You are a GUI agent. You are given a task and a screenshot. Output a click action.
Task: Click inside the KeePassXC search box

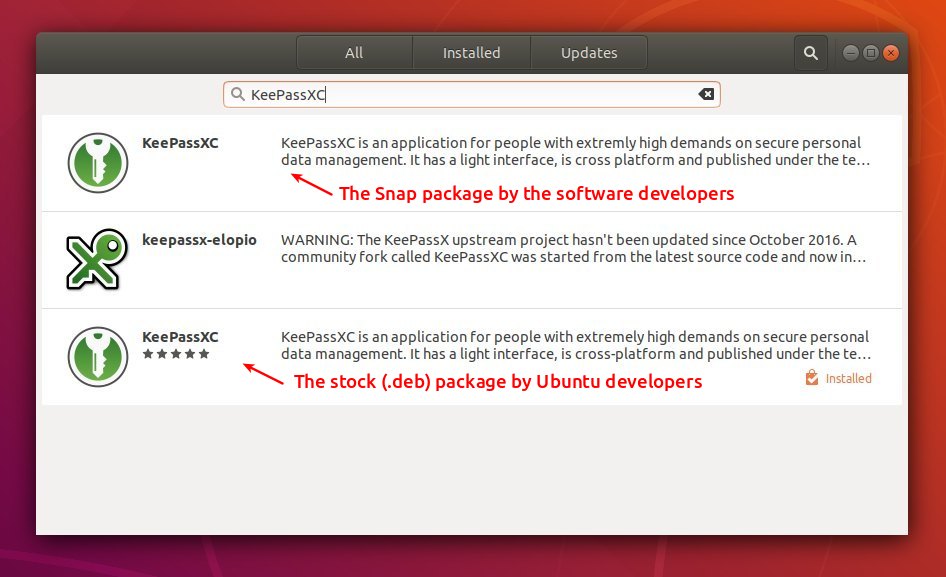tap(472, 95)
